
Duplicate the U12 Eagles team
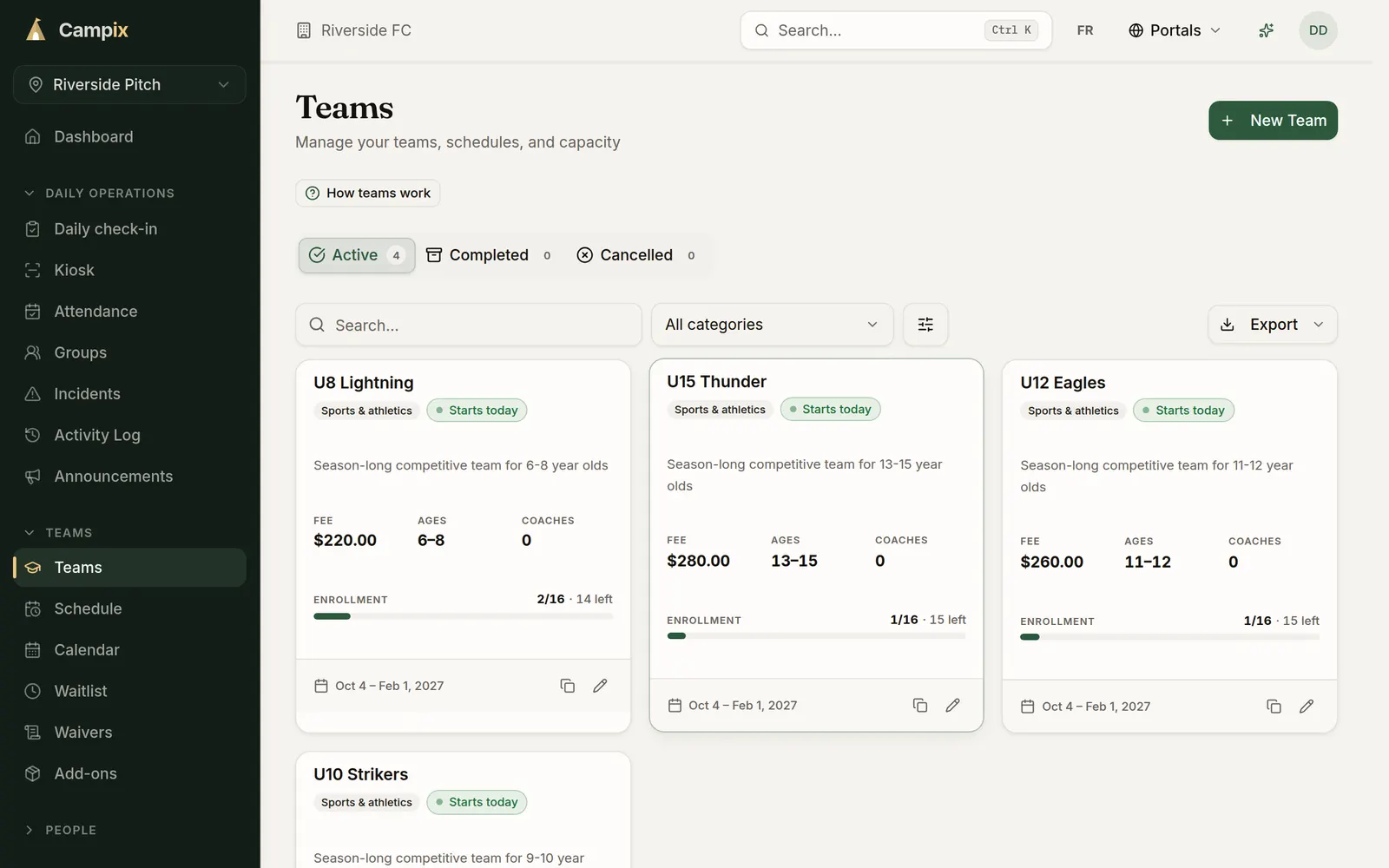[1274, 707]
